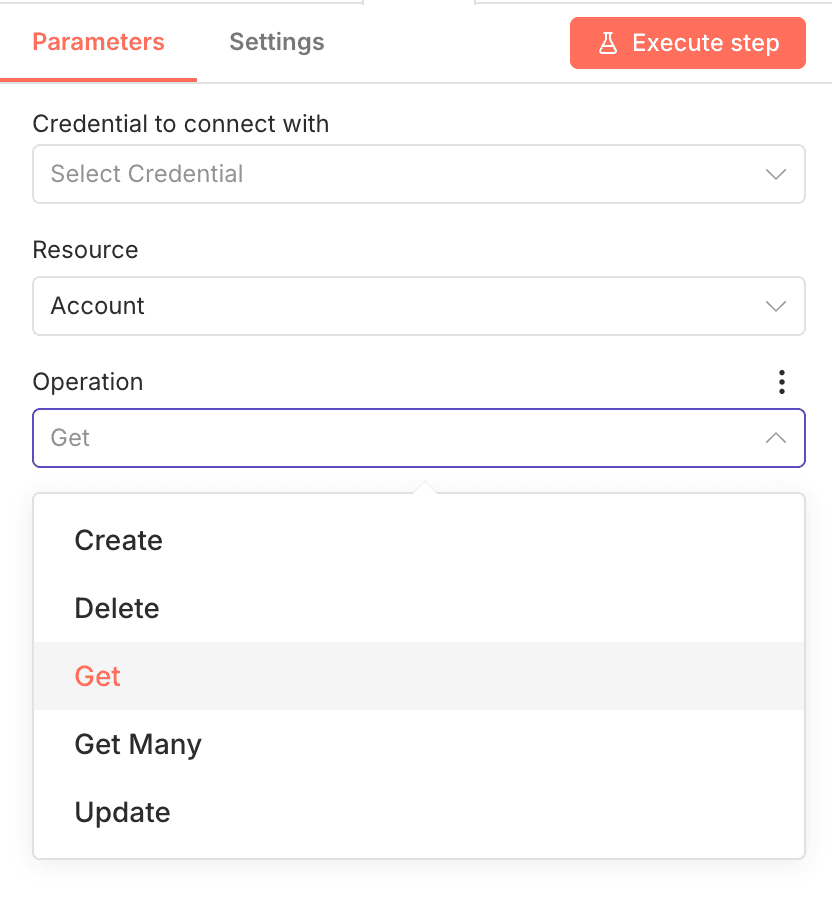Click the upward chevron on the Operation field
Screen dimensions: 832x908
click(x=776, y=438)
